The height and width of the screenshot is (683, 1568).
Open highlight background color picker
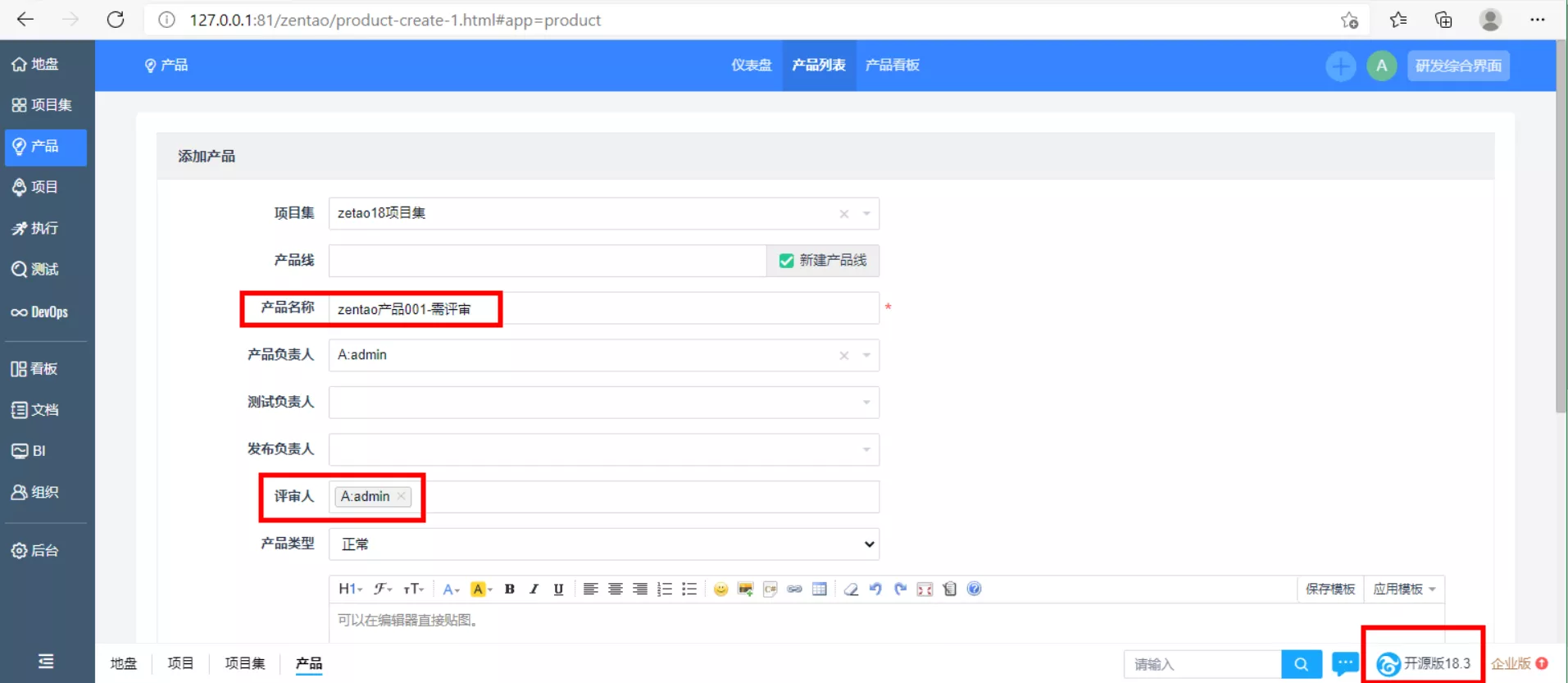click(481, 589)
